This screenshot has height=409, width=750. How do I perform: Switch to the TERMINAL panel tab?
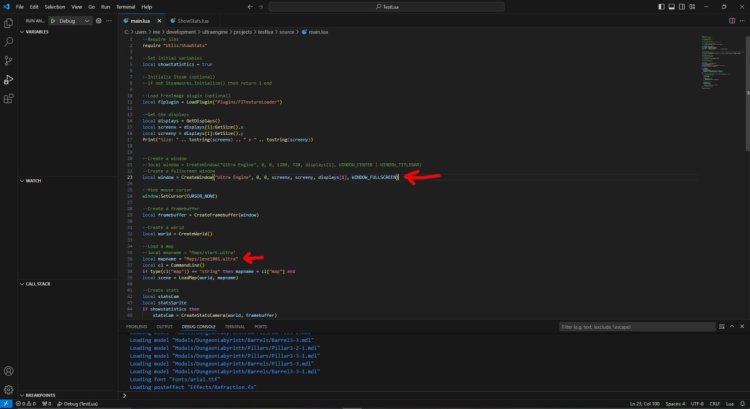point(235,326)
